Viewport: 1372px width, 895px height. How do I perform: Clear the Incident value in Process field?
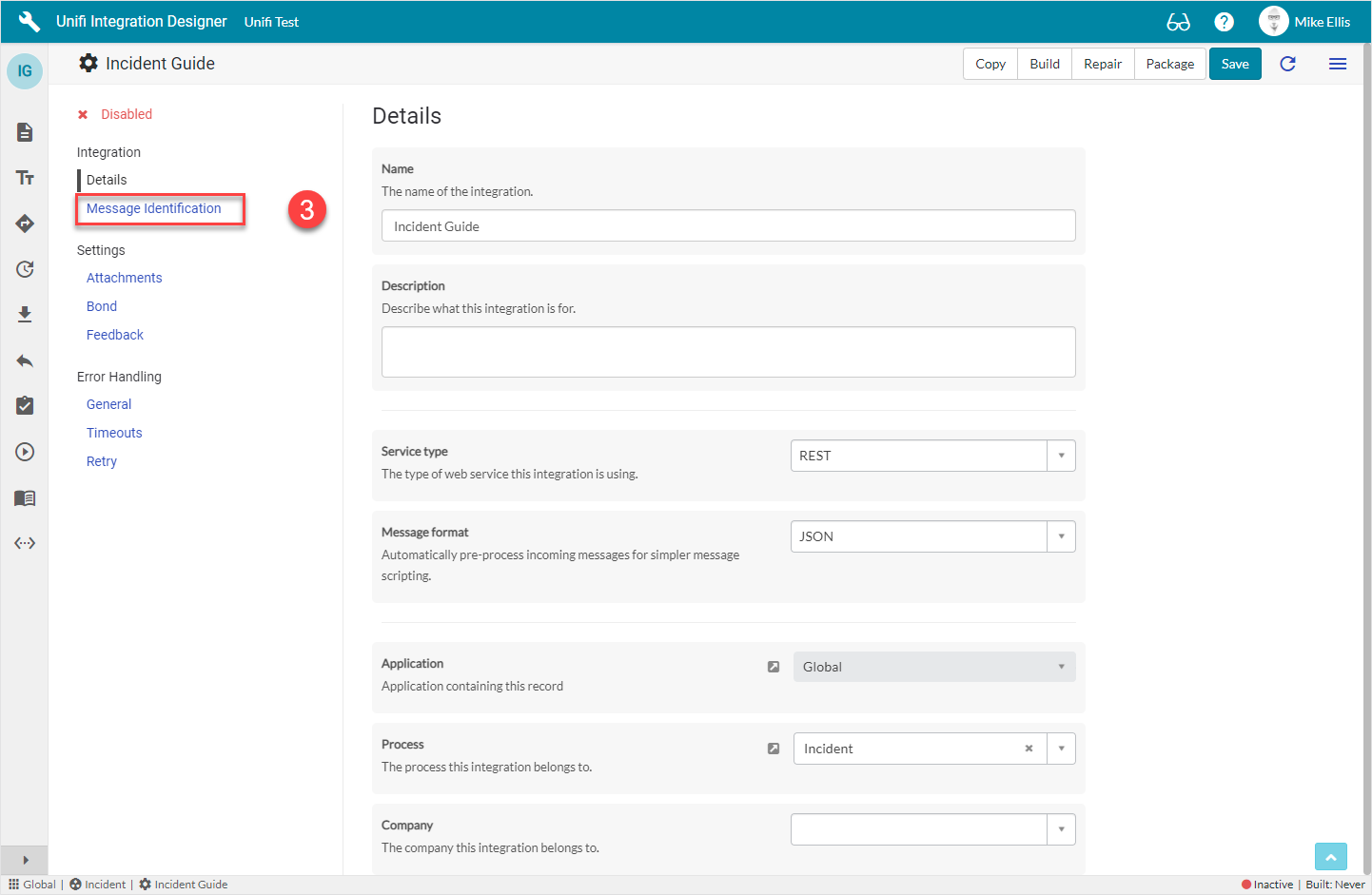[x=1029, y=749]
